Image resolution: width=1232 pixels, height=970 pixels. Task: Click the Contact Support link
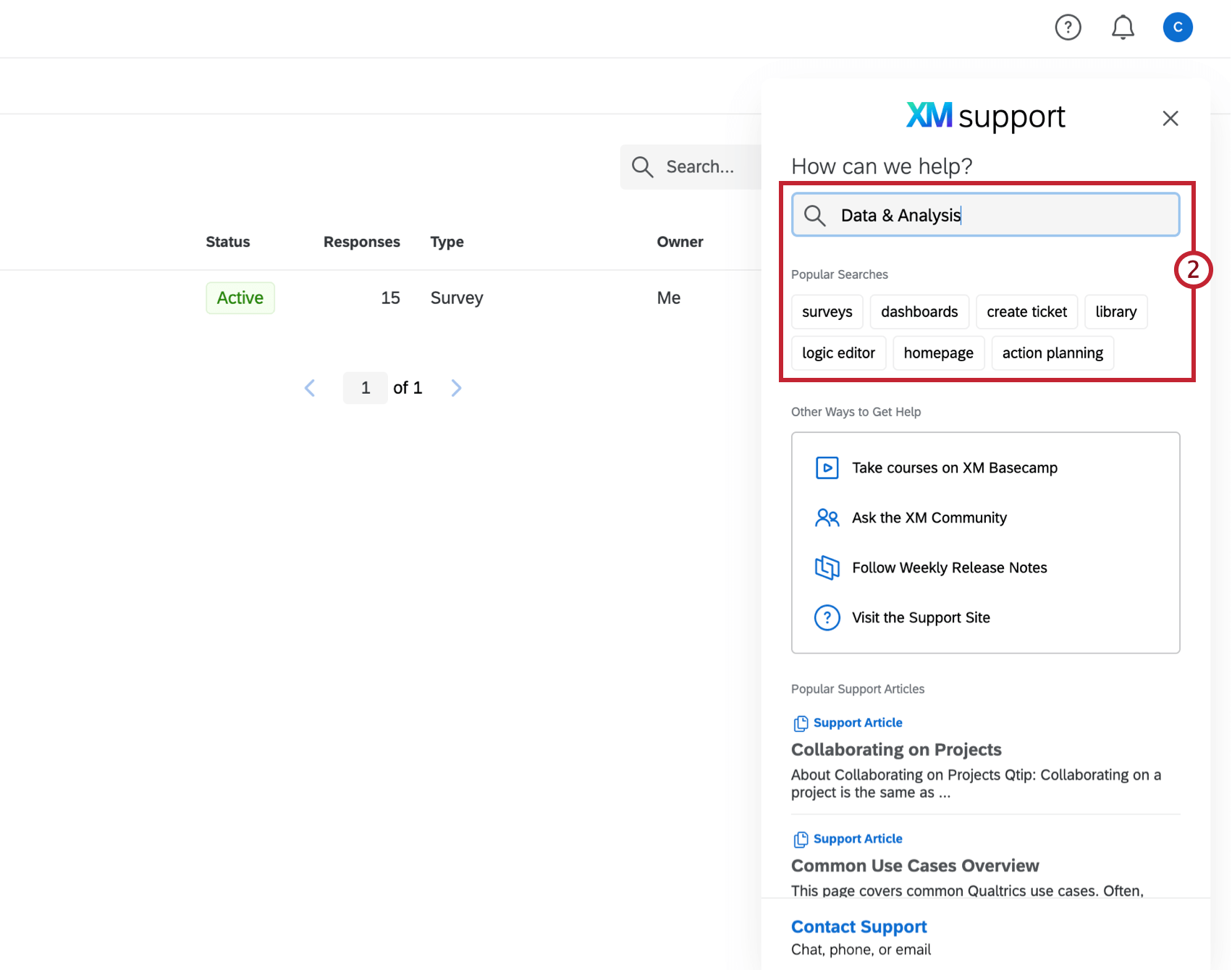[858, 927]
